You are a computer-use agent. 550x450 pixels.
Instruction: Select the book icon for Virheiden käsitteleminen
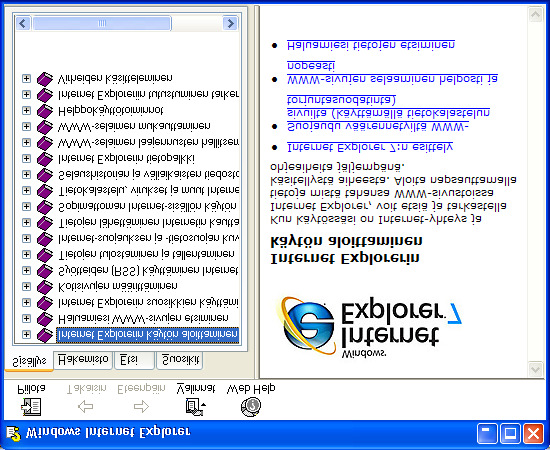45,78
